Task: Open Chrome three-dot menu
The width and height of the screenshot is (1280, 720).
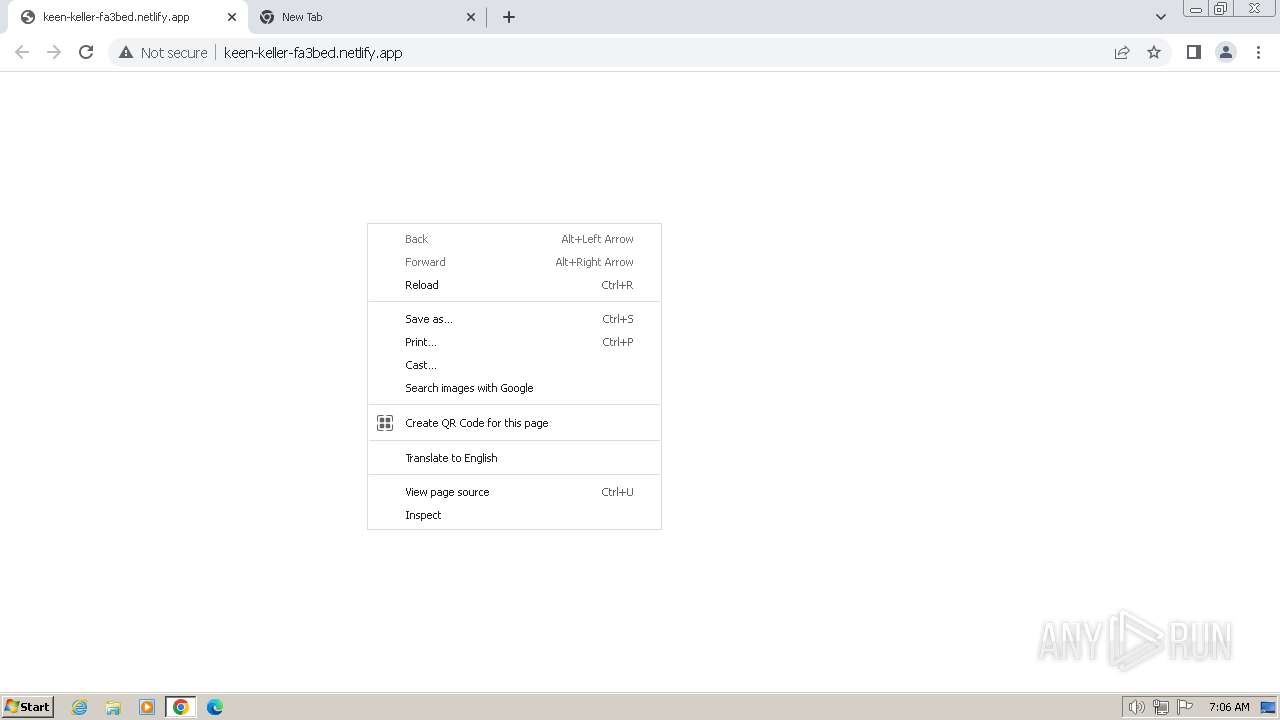Action: click(x=1258, y=52)
